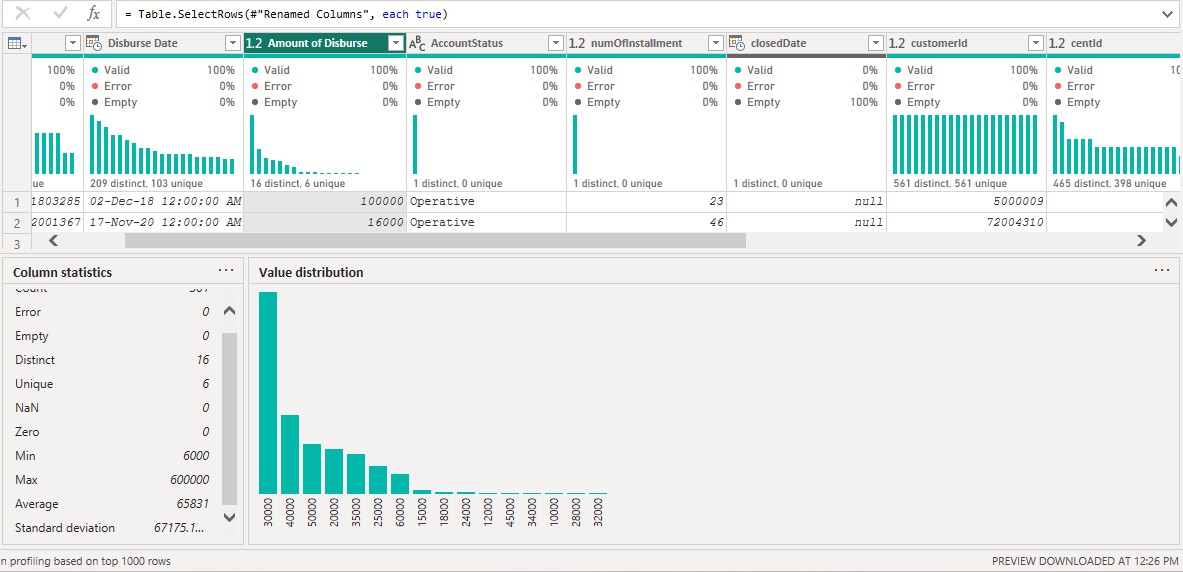Click the 50000 bar in Value distribution
Image resolution: width=1183 pixels, height=572 pixels.
point(312,469)
